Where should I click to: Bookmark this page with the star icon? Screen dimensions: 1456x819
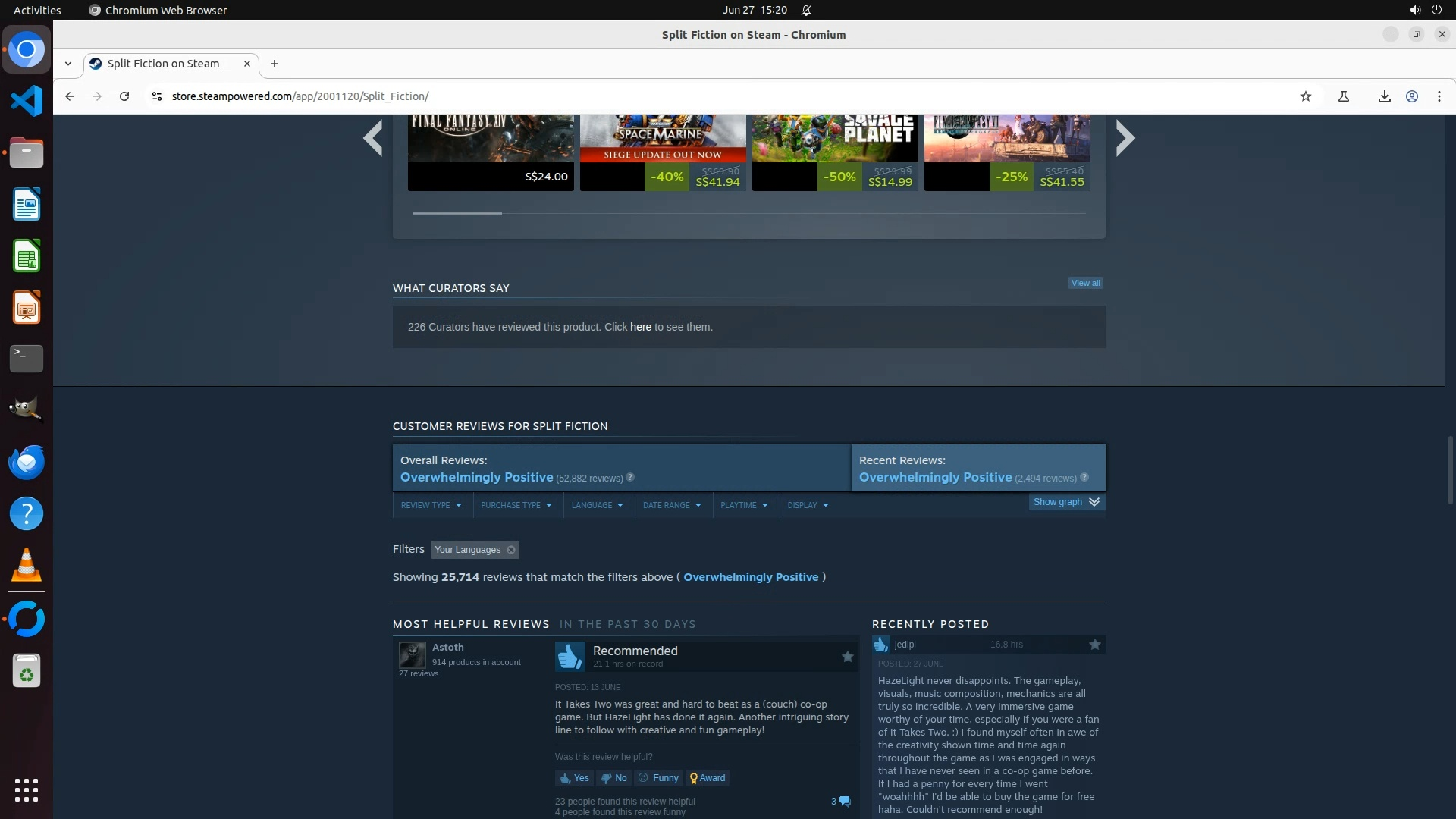(1305, 96)
